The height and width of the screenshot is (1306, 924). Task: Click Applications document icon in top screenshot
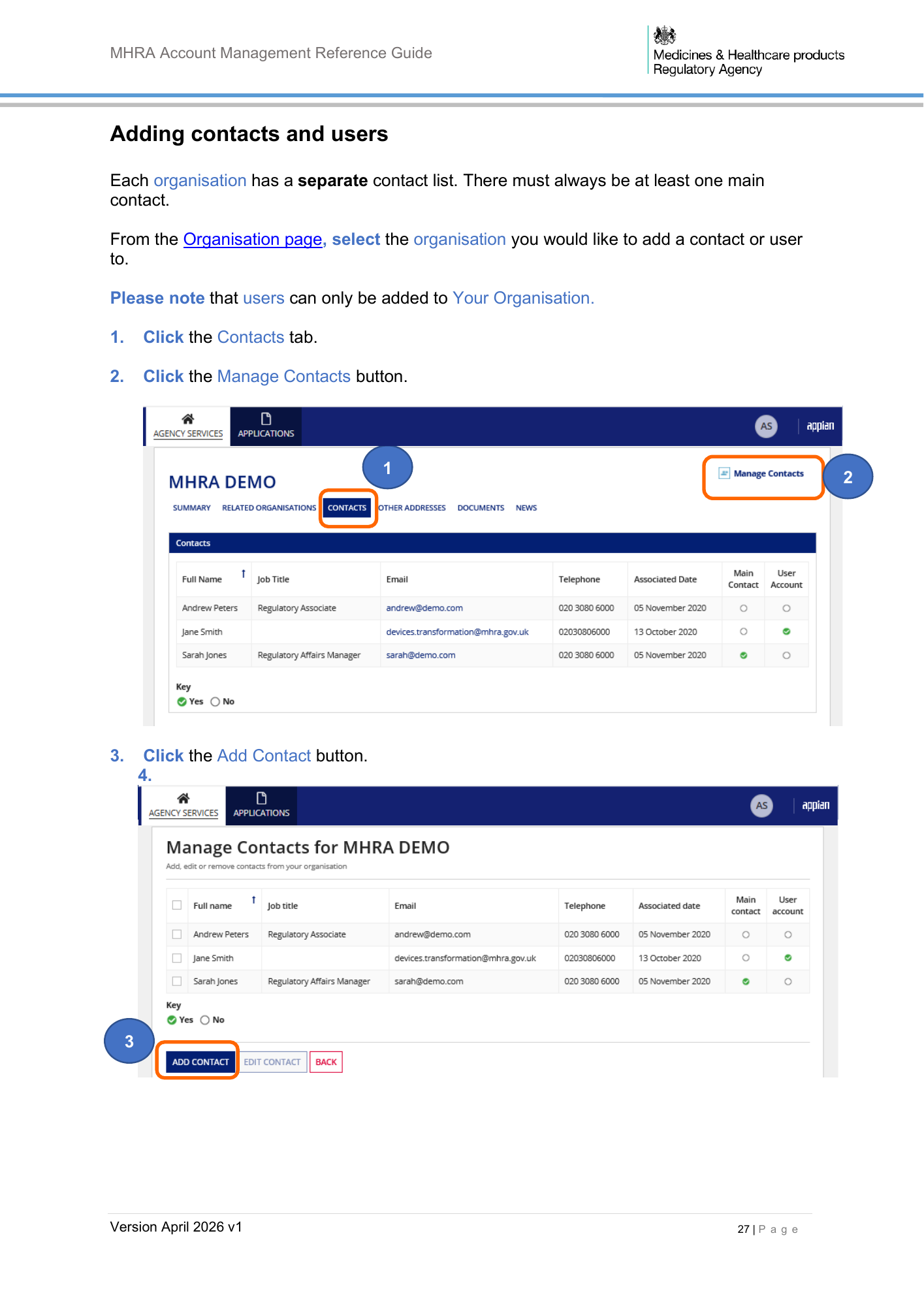(266, 419)
